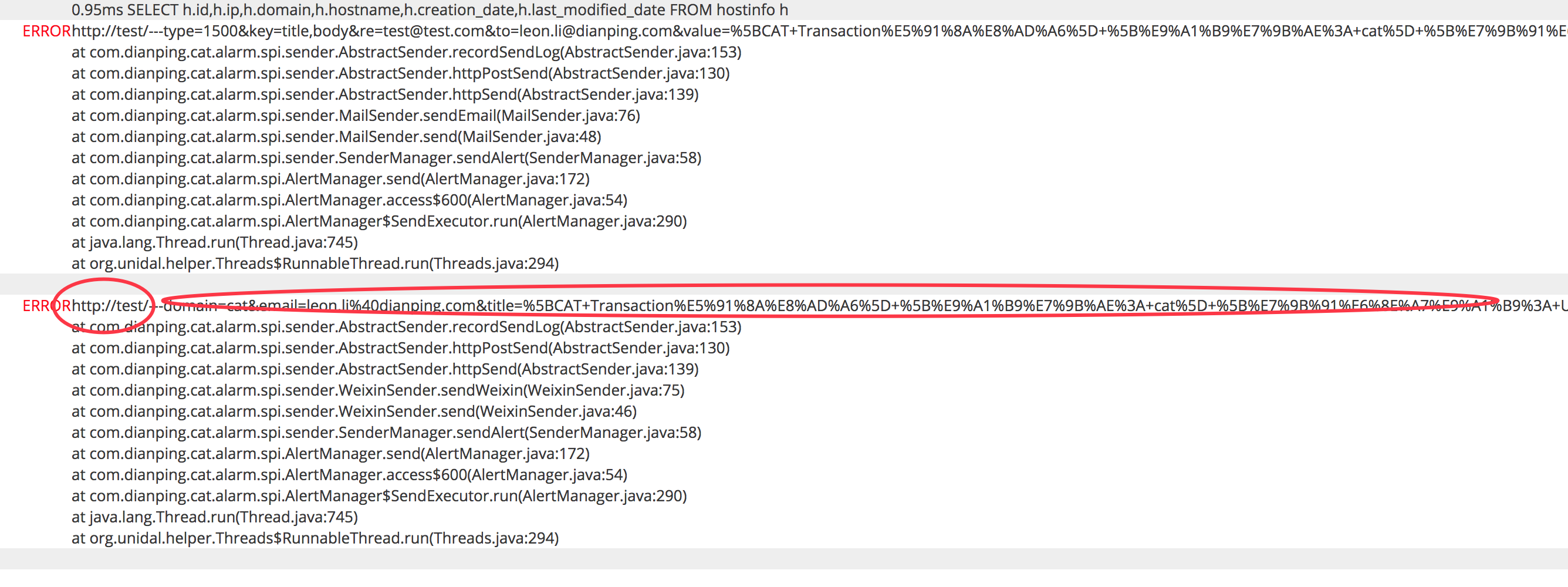Click the WeixinSender.sendWeixin stack trace line

pyautogui.click(x=377, y=390)
